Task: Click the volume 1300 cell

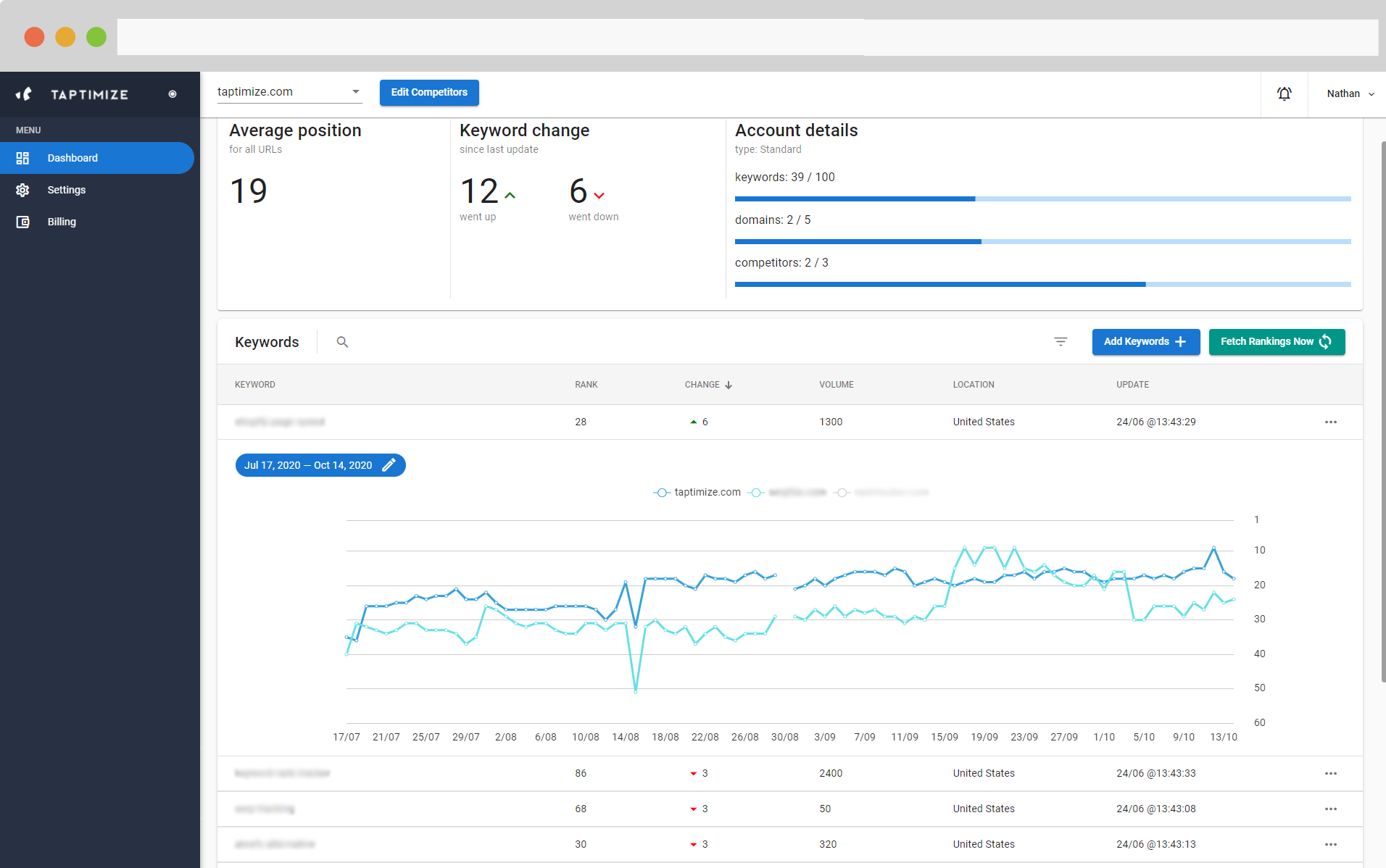Action: pos(831,422)
